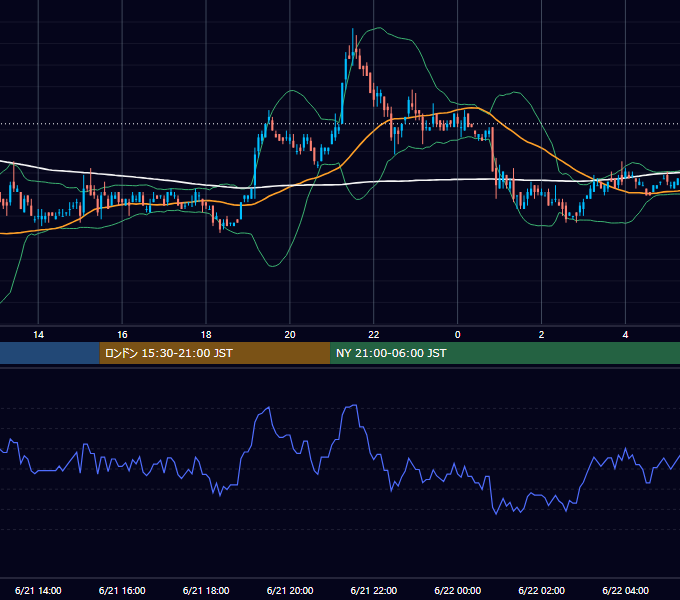The height and width of the screenshot is (600, 680).
Task: Select the NY 21:00-06:00 JST session bar
Action: coord(505,353)
